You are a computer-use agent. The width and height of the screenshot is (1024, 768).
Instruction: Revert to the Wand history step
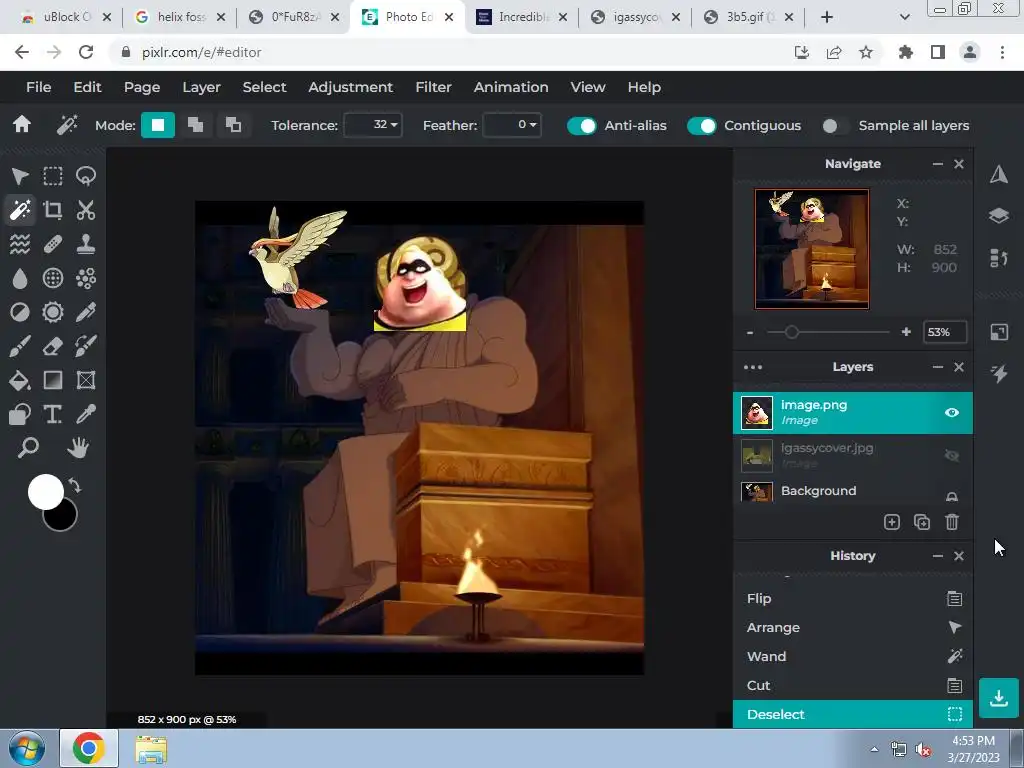tap(853, 656)
